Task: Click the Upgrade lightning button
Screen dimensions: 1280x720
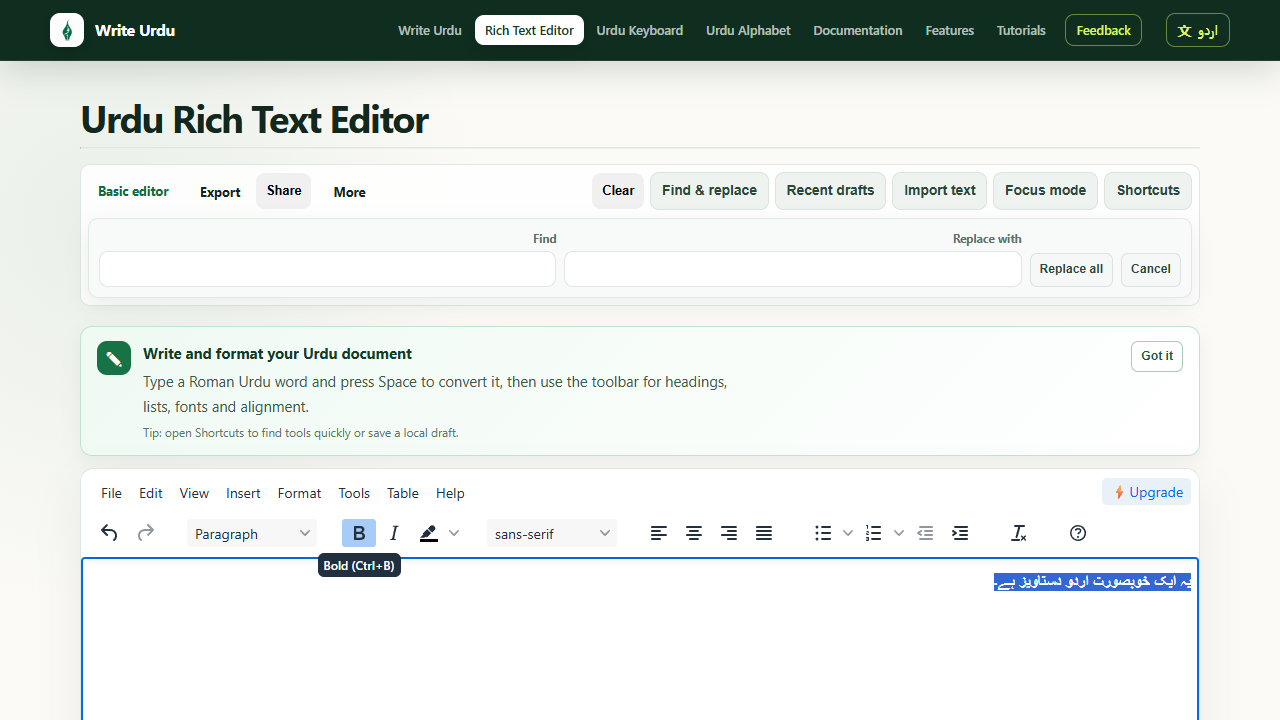Action: tap(1147, 492)
